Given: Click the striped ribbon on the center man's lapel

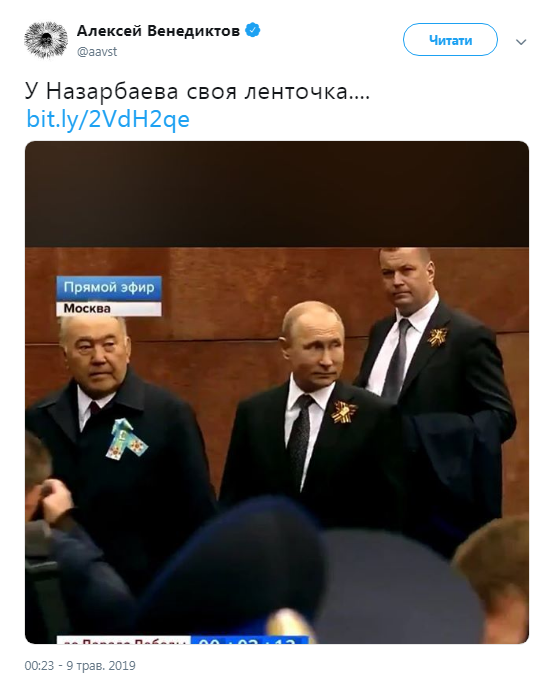Looking at the screenshot, I should coord(343,412).
